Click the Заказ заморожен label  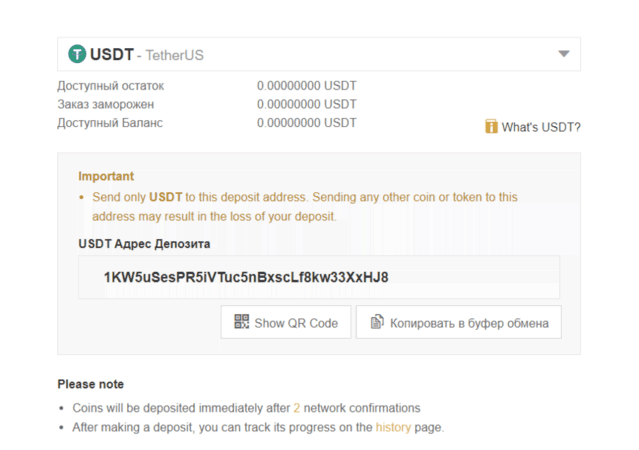tap(106, 104)
